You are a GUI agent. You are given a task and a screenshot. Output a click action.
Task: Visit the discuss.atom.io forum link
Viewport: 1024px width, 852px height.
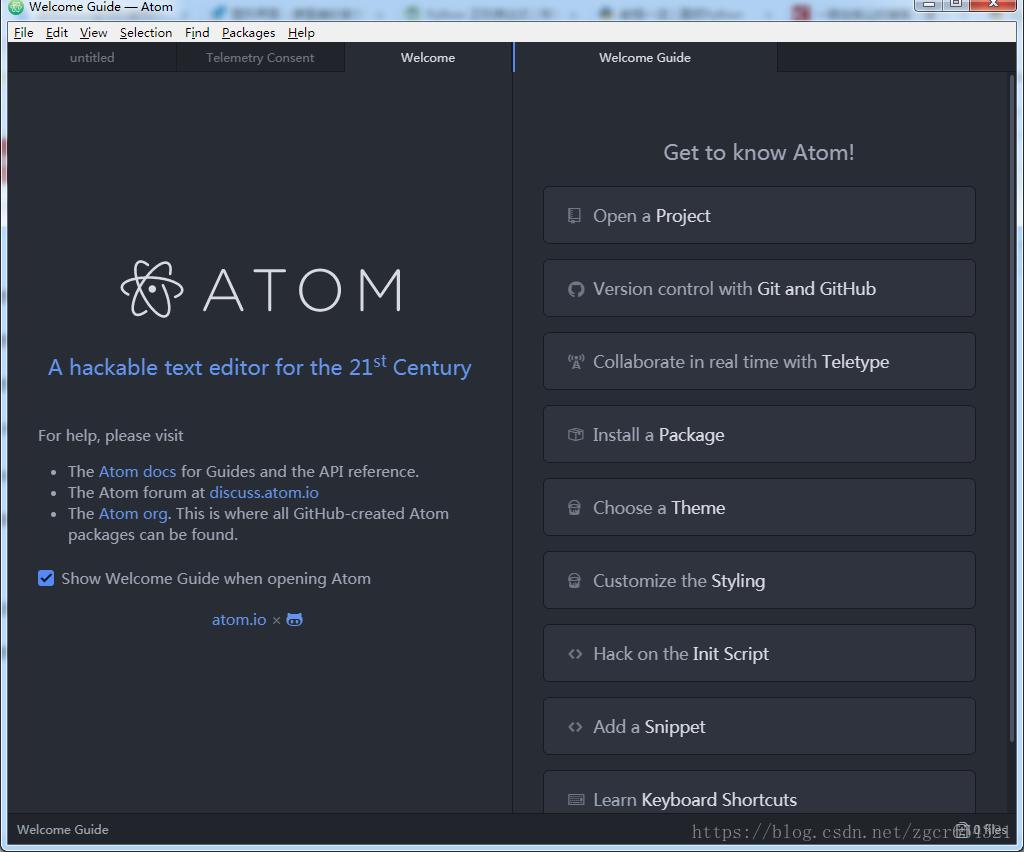coord(264,492)
